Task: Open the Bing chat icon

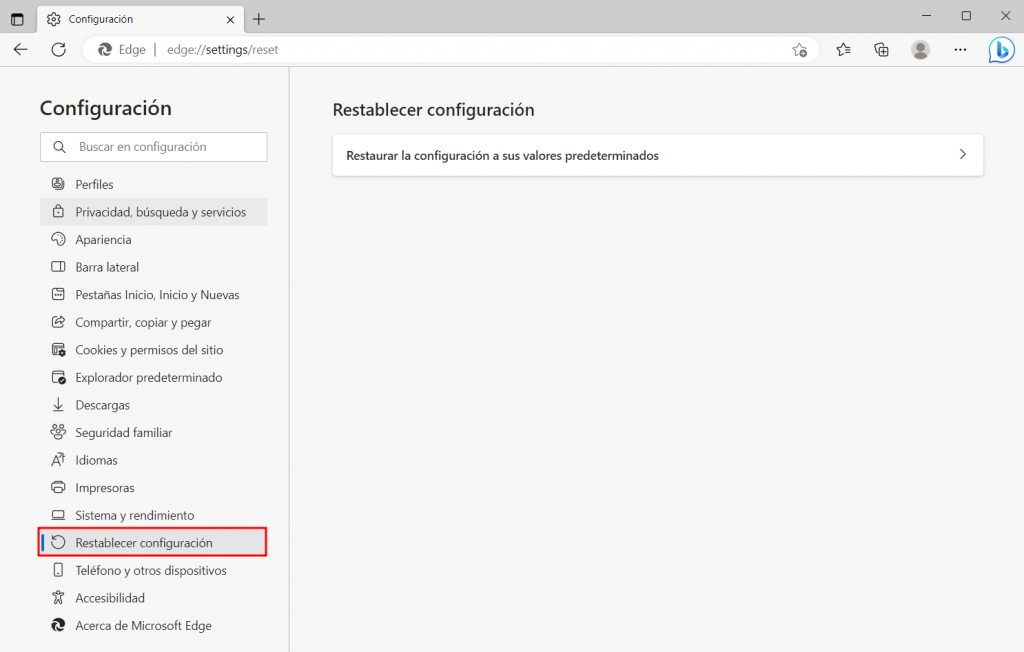Action: 1001,49
